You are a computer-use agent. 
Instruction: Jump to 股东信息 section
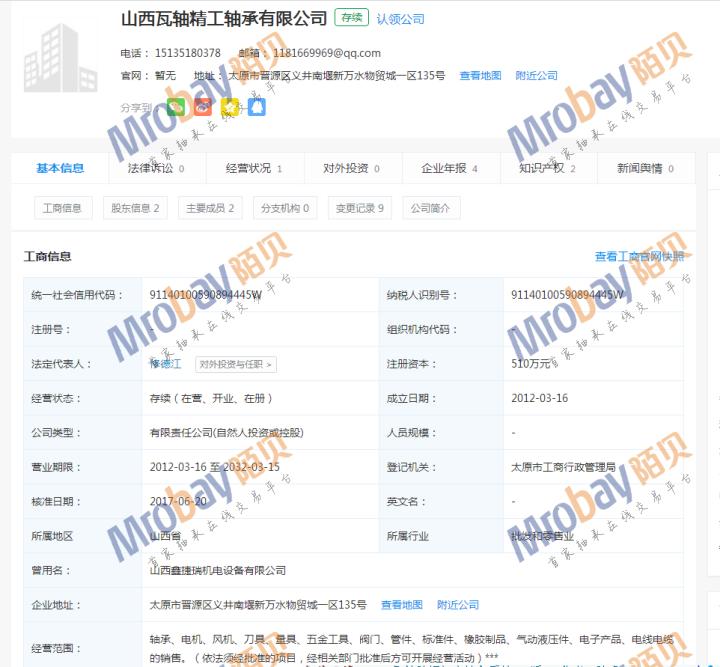tap(135, 208)
